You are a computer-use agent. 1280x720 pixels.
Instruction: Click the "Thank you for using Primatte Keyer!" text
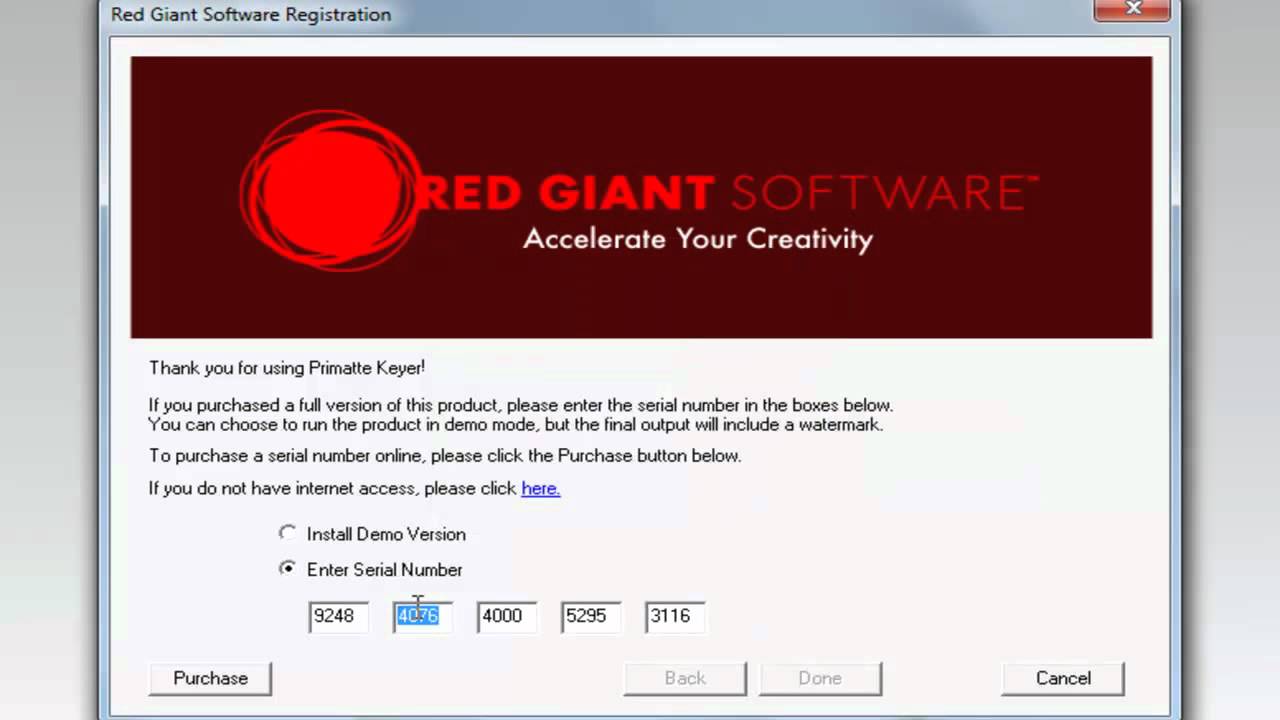coord(287,367)
